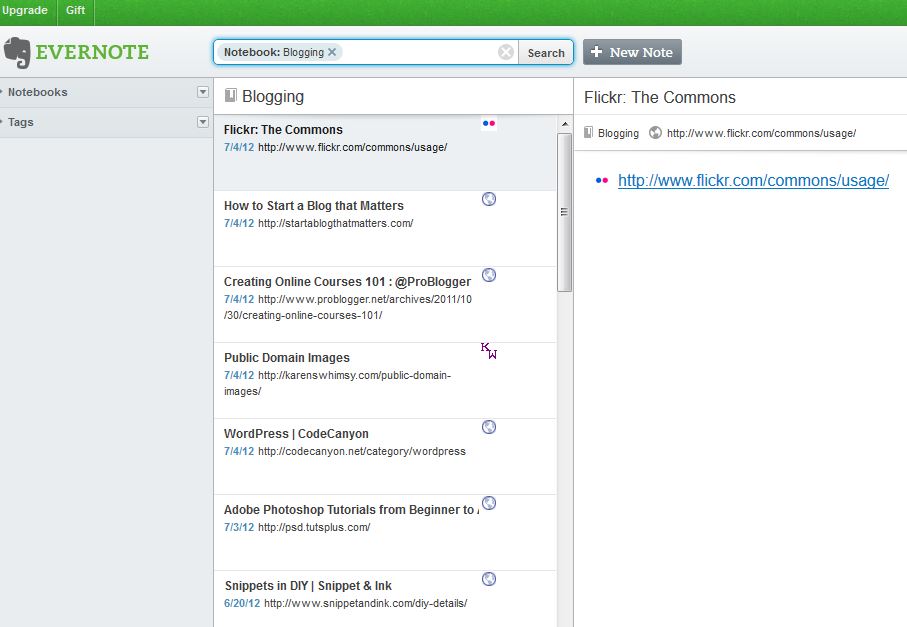Image resolution: width=907 pixels, height=627 pixels.
Task: Open the Notebooks dropdown arrow
Action: [x=202, y=92]
